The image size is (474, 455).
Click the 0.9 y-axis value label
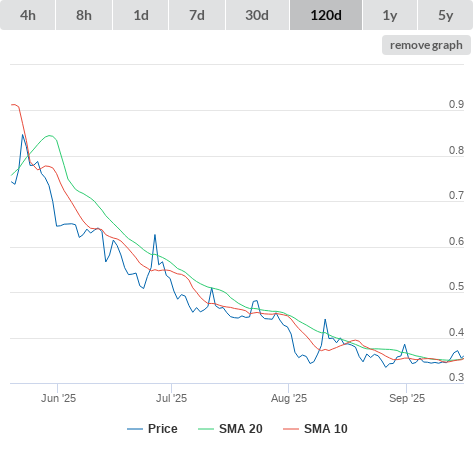point(456,104)
